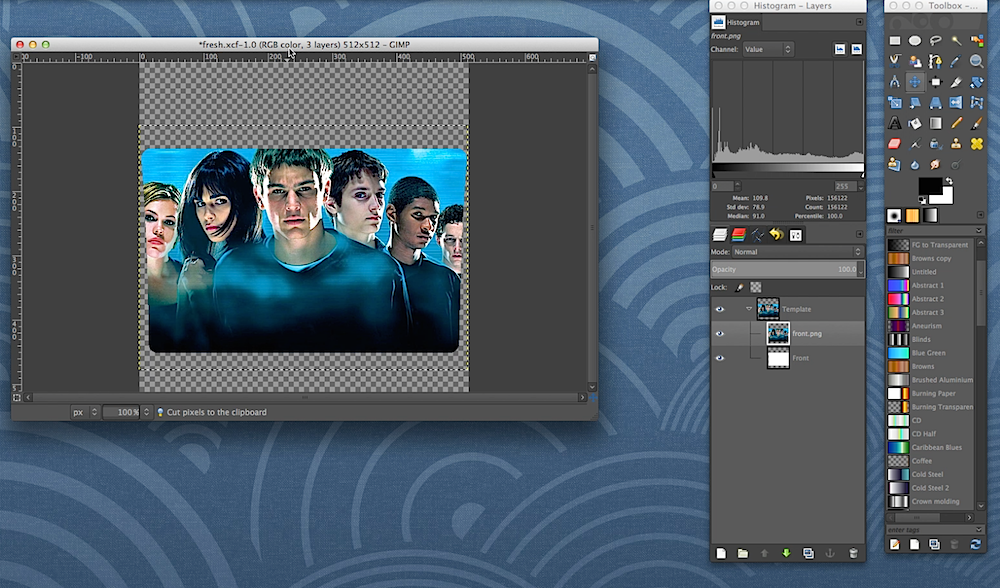This screenshot has width=1000, height=588.
Task: Select the Color Picker tool
Action: pyautogui.click(x=956, y=61)
